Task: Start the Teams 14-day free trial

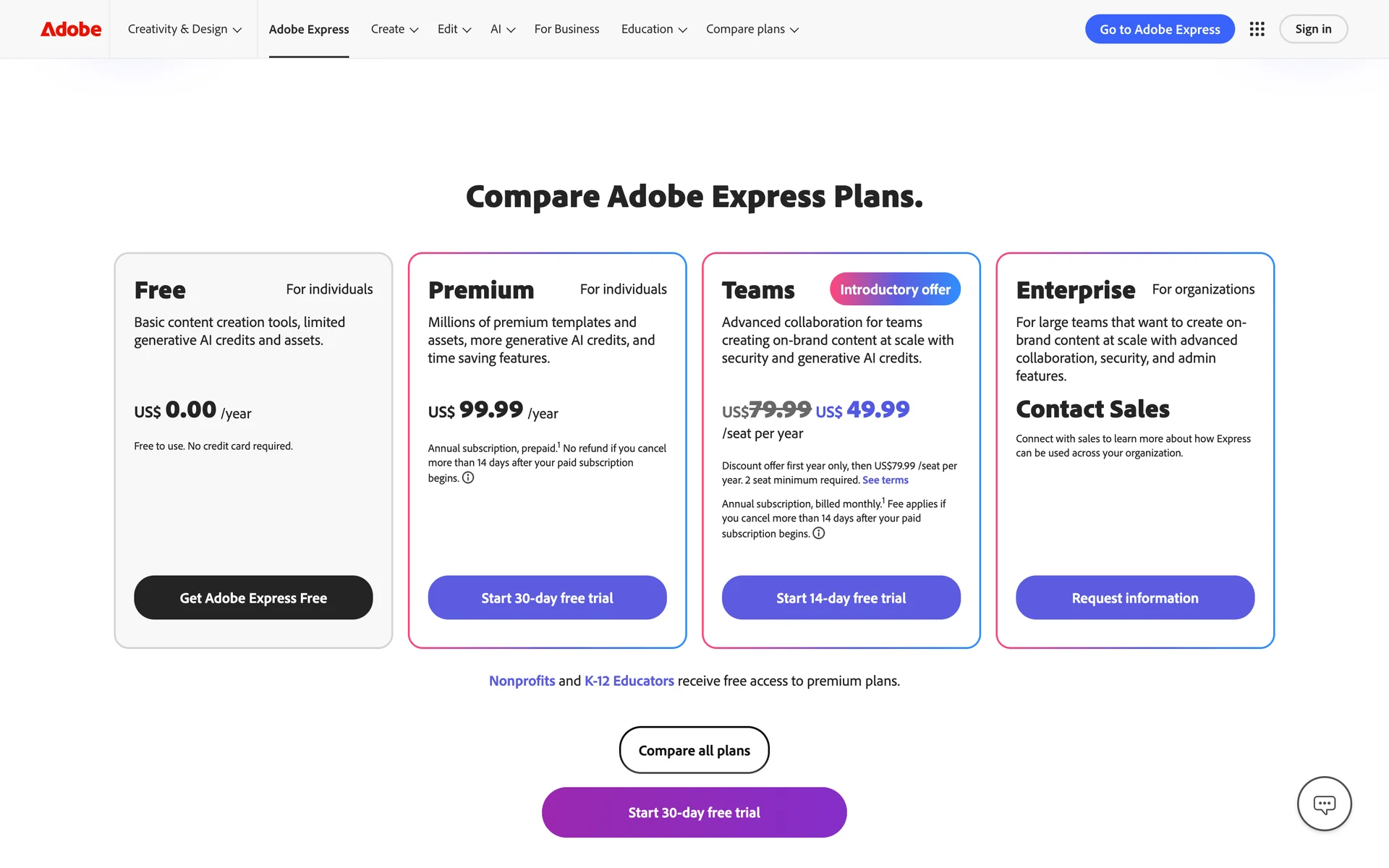Action: 841,597
